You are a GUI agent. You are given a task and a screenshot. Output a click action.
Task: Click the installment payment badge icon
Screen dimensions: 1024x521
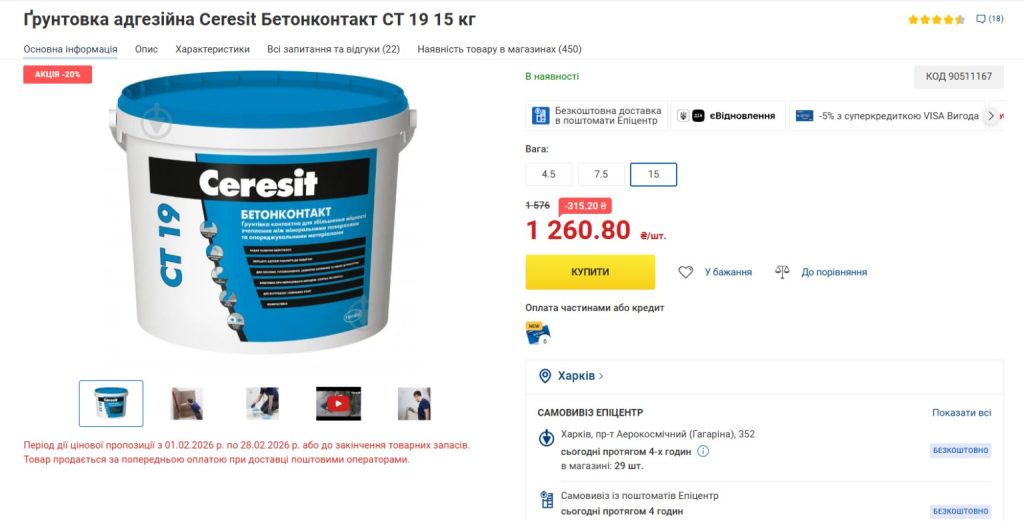(537, 332)
